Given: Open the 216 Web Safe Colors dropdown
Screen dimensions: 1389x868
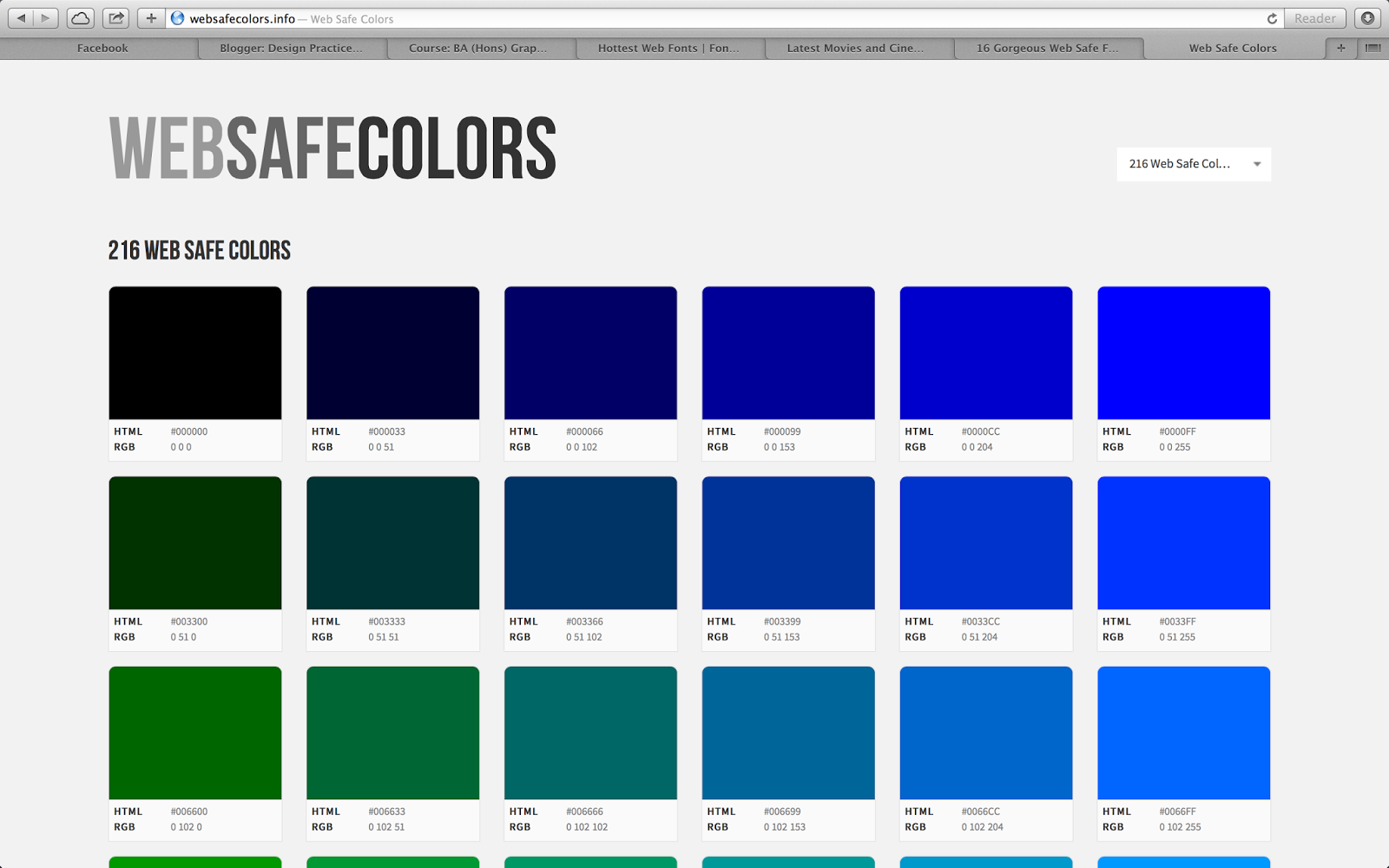Looking at the screenshot, I should click(1194, 164).
